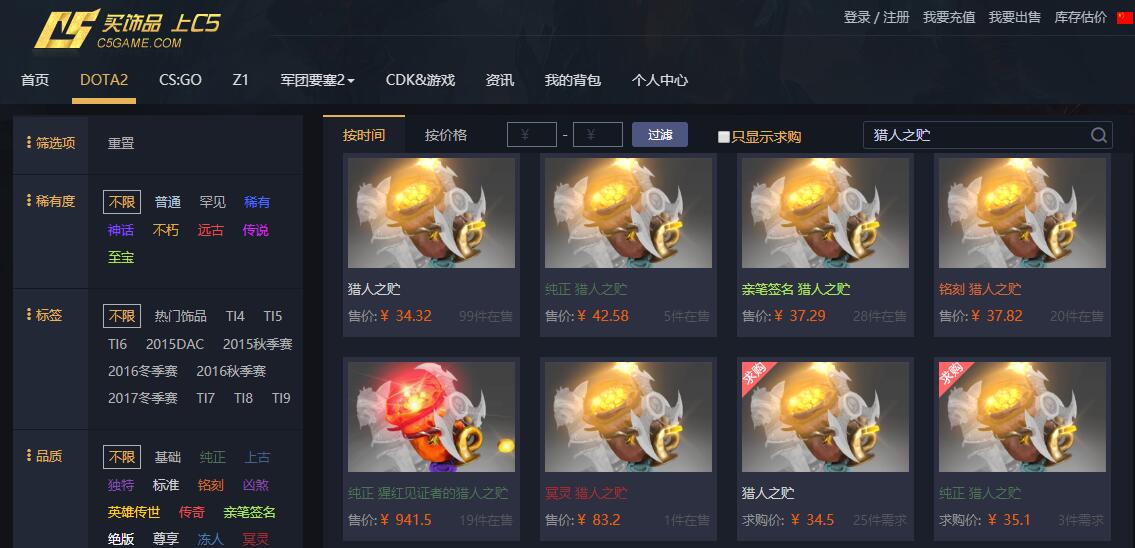Click the 标签 section dots icon
The width and height of the screenshot is (1135, 548).
coord(29,315)
